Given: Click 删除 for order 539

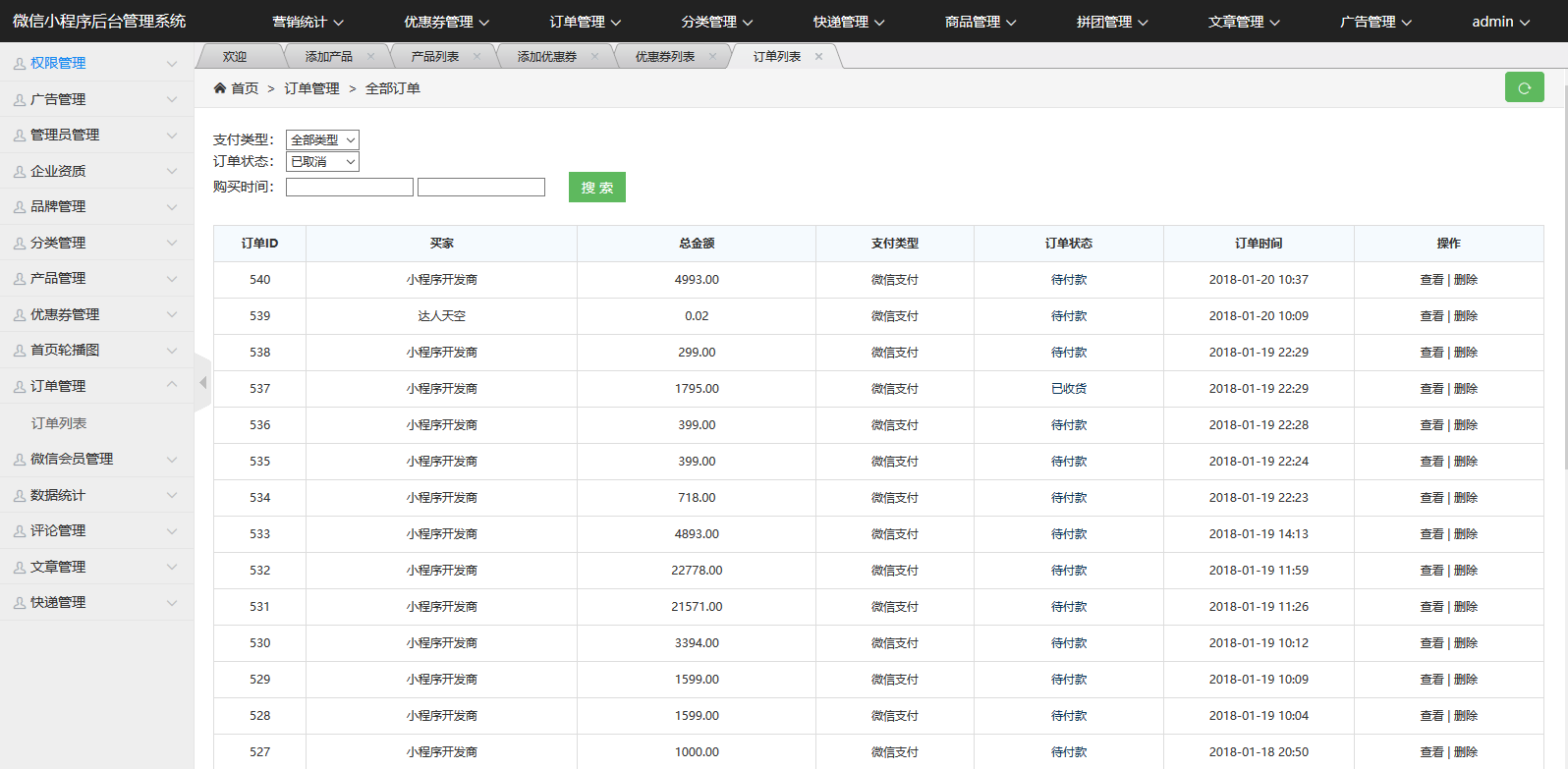Looking at the screenshot, I should coord(1466,316).
